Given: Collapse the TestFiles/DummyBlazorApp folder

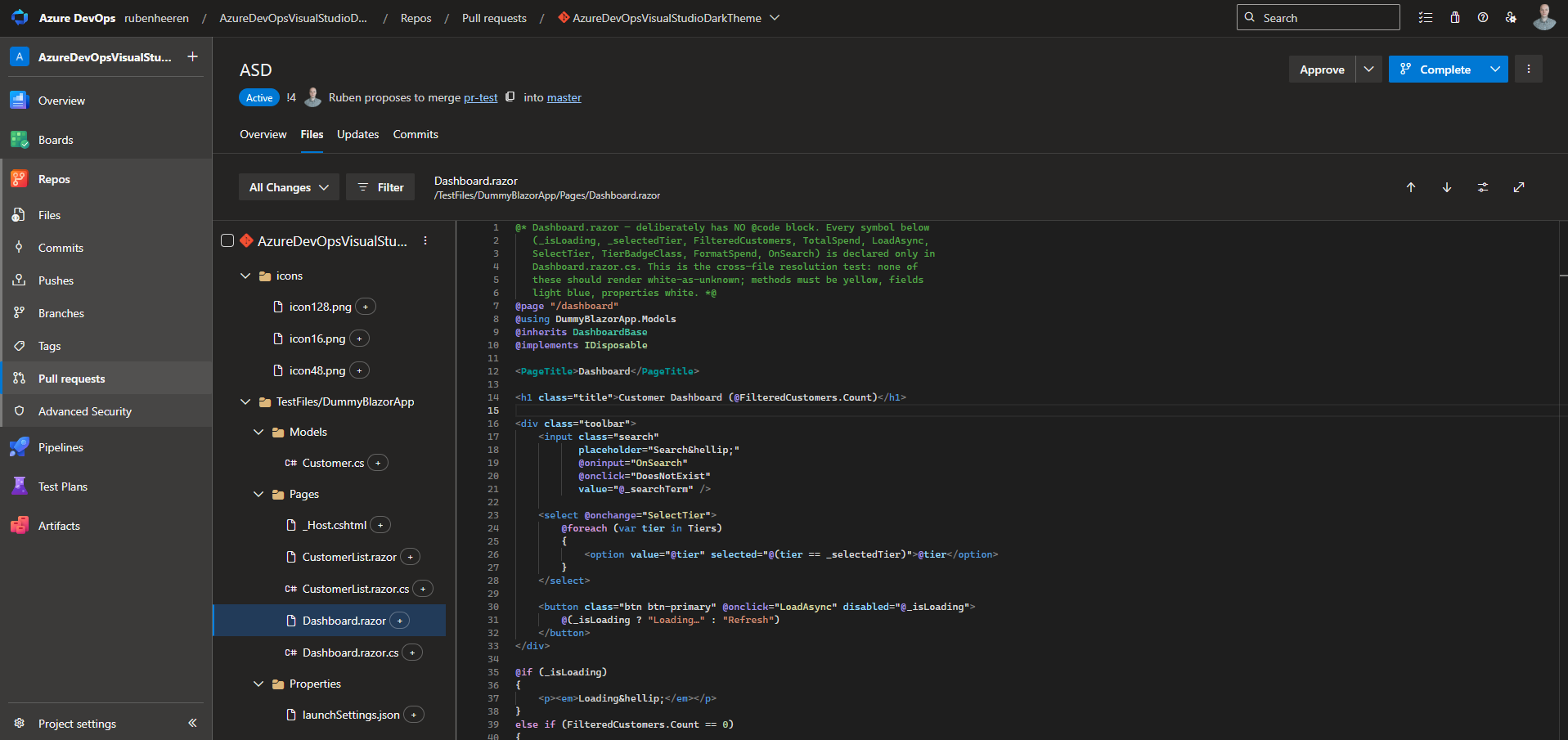Looking at the screenshot, I should coord(245,401).
